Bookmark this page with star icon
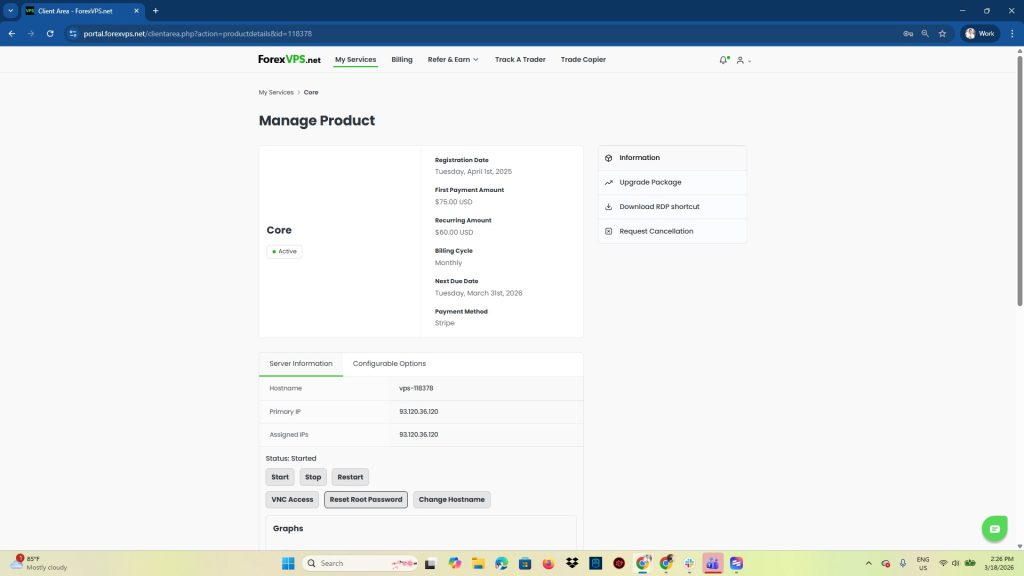The width and height of the screenshot is (1024, 576). (942, 33)
